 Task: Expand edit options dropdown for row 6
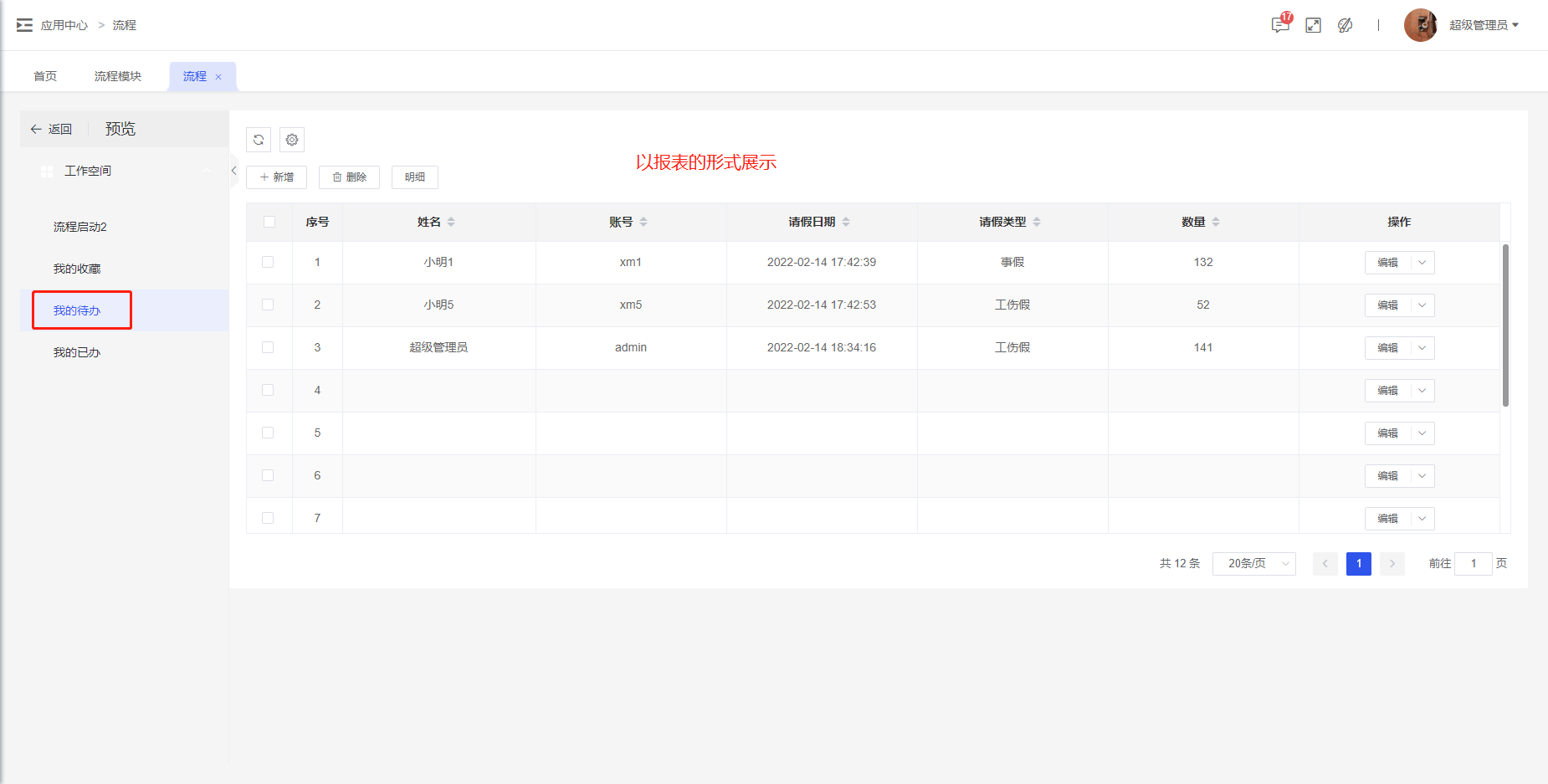click(1422, 476)
